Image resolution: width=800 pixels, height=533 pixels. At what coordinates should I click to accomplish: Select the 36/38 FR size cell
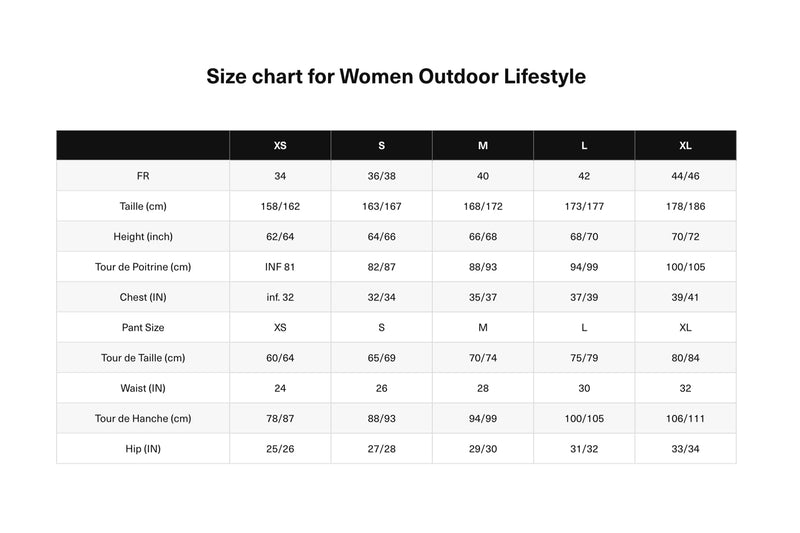click(382, 176)
